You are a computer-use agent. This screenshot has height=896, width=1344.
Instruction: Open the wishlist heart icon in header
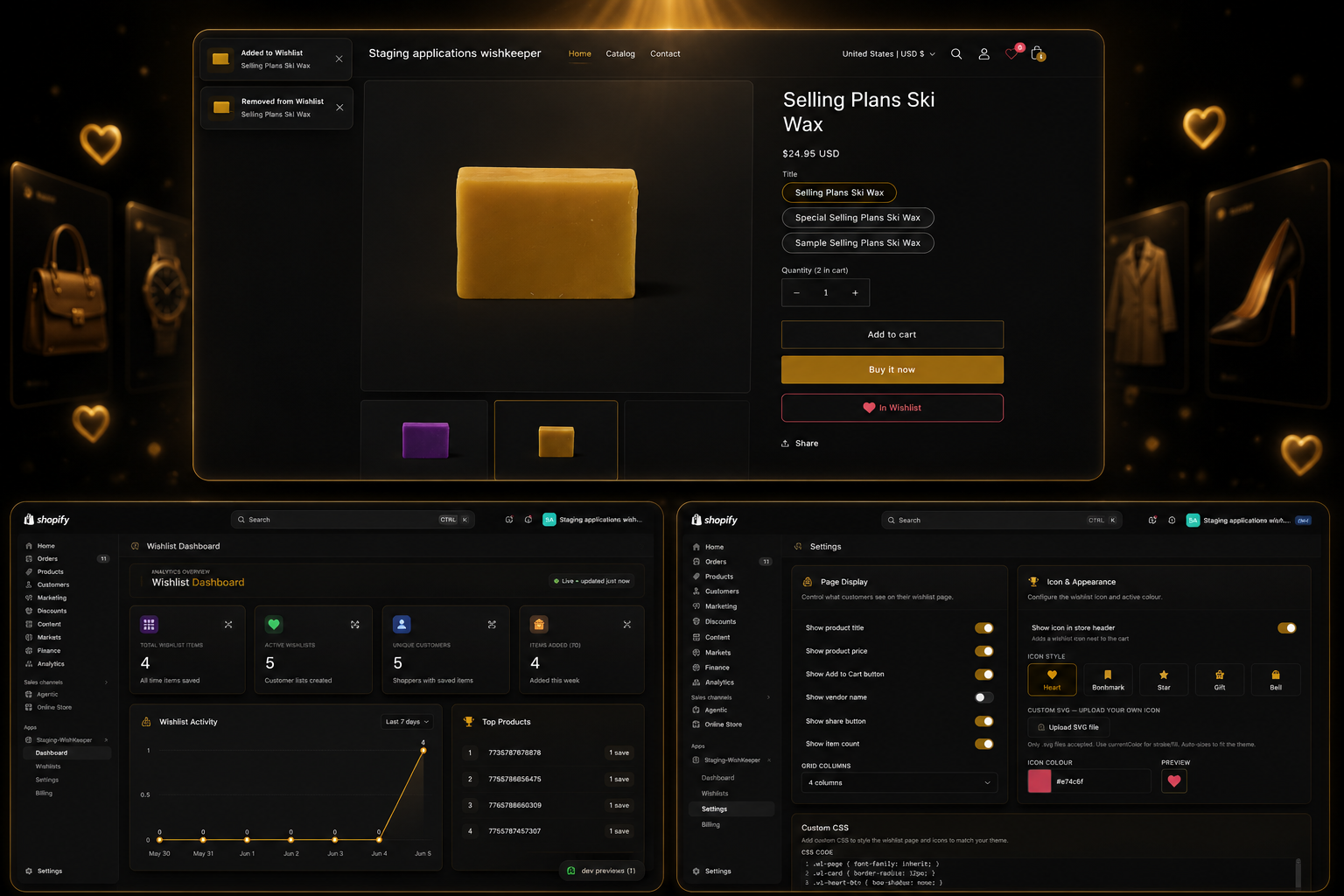tap(1011, 54)
